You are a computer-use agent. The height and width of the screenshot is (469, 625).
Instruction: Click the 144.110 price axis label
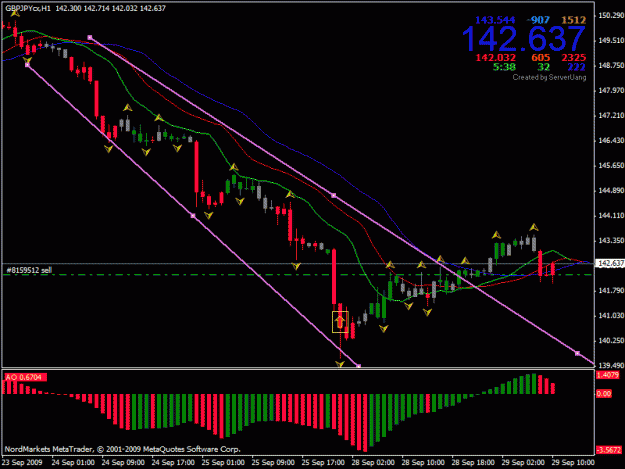(611, 216)
